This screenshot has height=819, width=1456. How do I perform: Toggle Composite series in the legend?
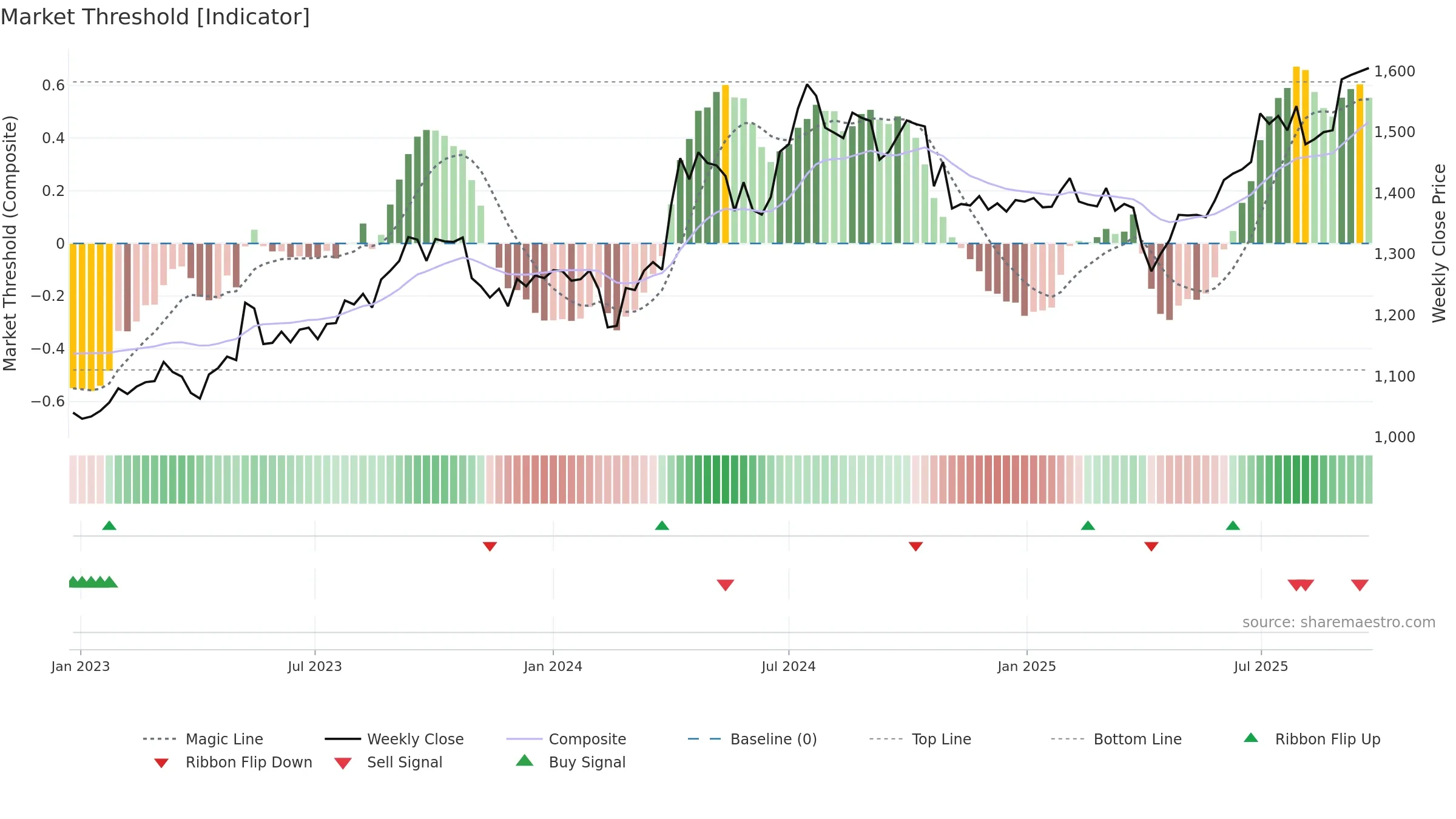tap(566, 739)
